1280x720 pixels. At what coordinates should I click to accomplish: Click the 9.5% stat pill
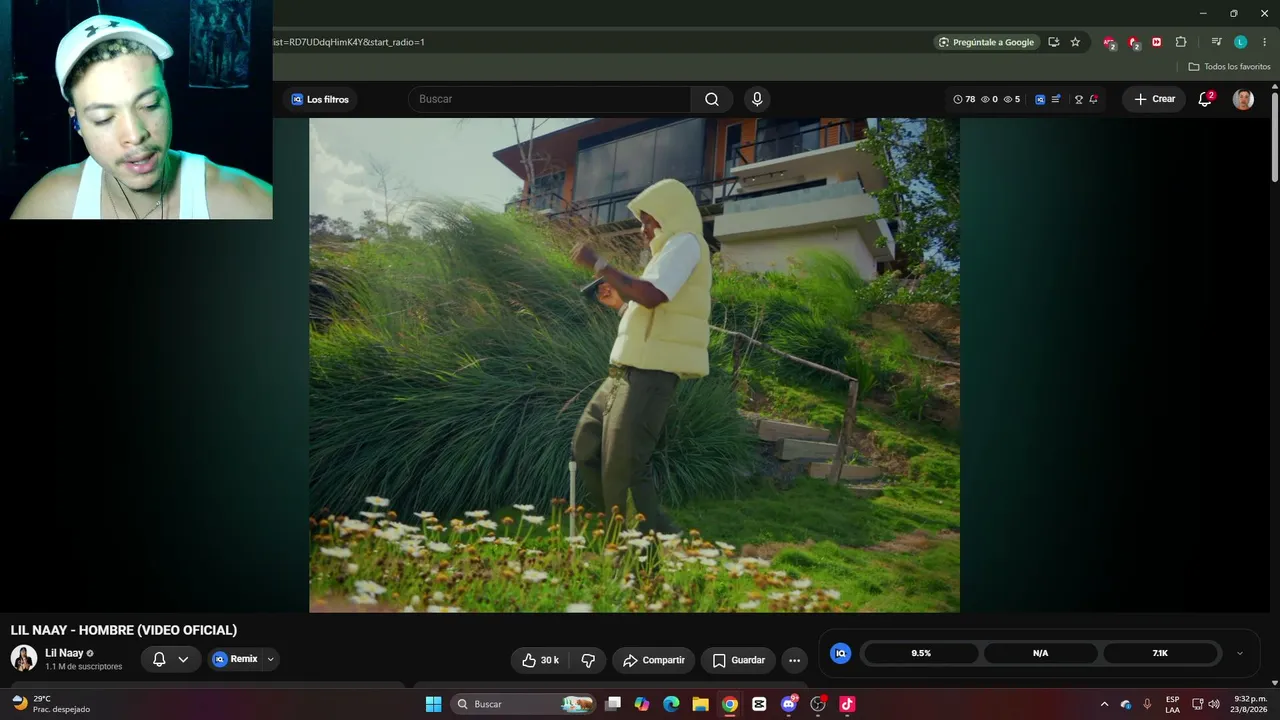pos(921,653)
